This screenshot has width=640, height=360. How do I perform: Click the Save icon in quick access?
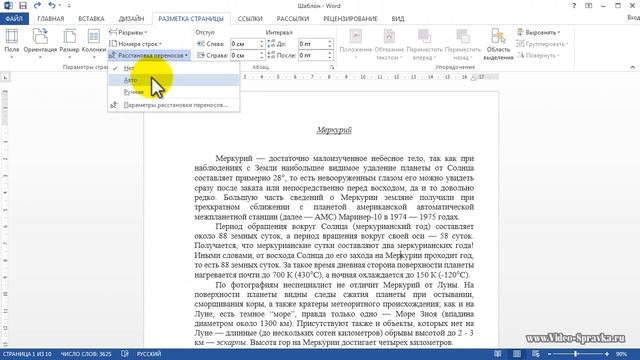point(23,6)
